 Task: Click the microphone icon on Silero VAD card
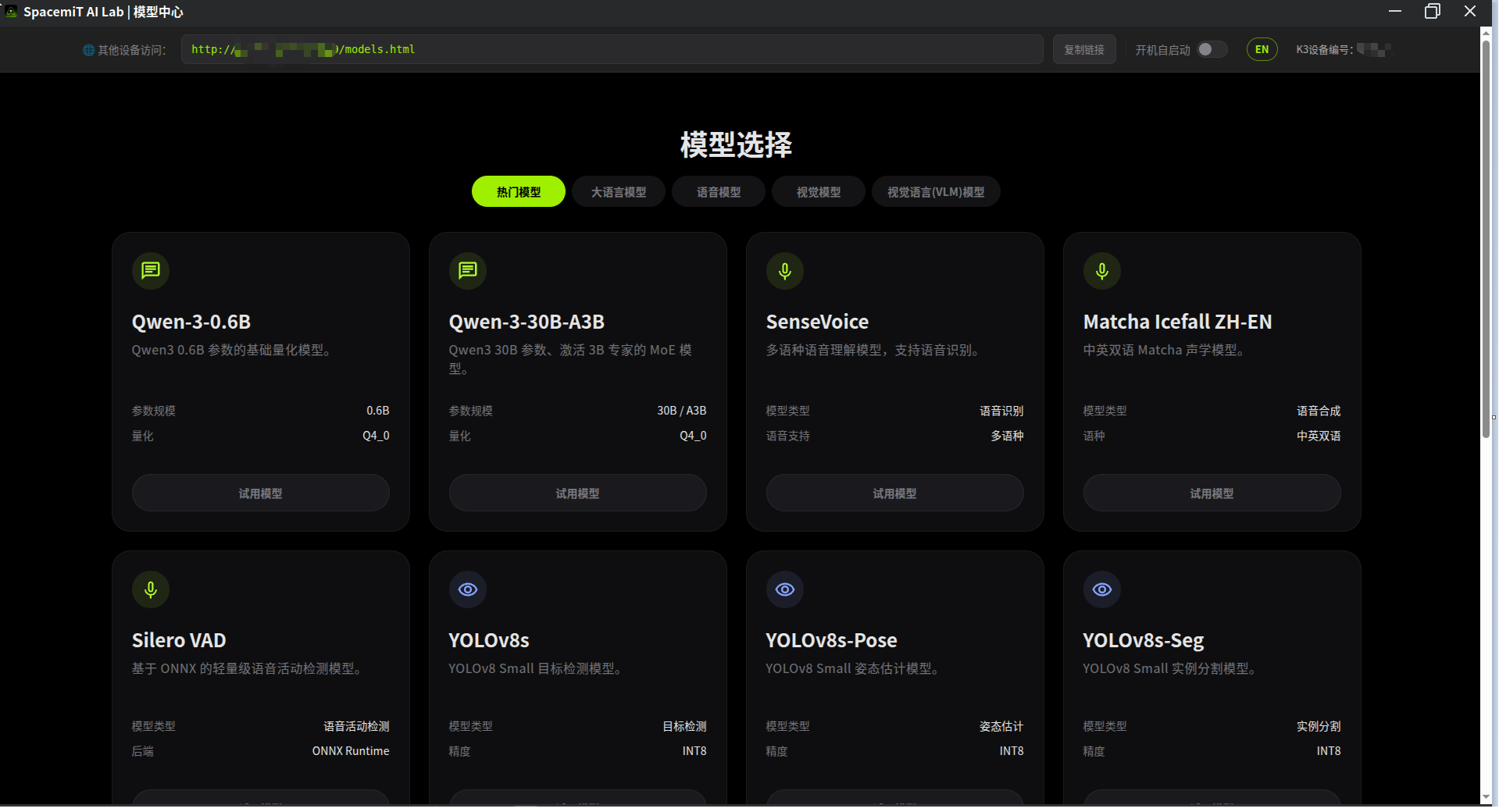click(x=151, y=589)
